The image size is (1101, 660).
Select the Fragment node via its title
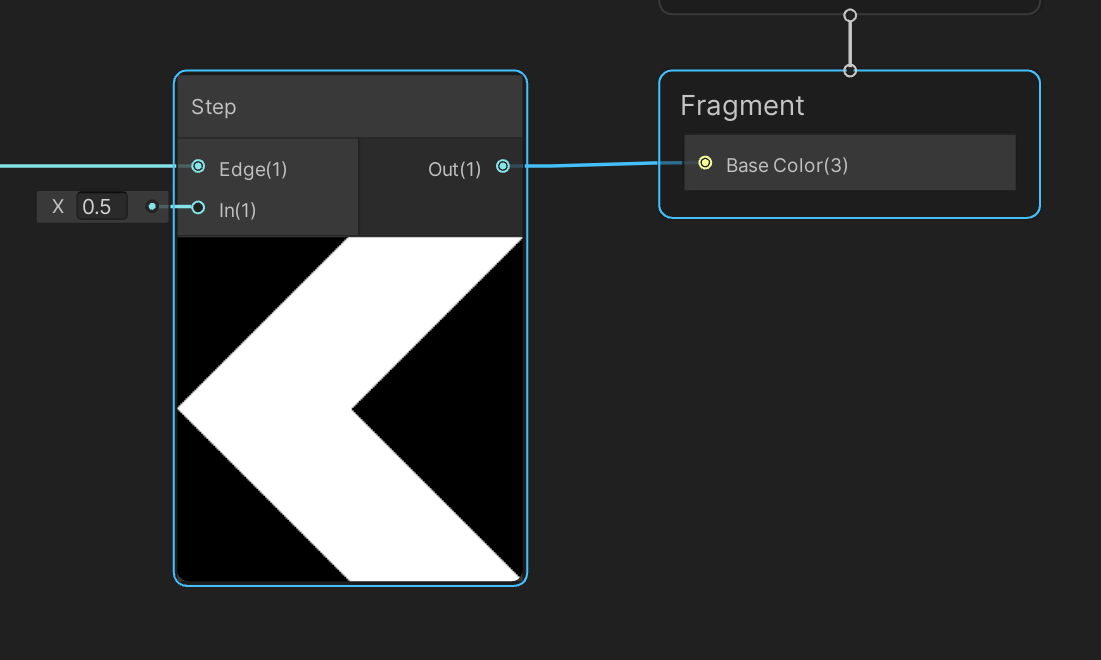pyautogui.click(x=742, y=104)
